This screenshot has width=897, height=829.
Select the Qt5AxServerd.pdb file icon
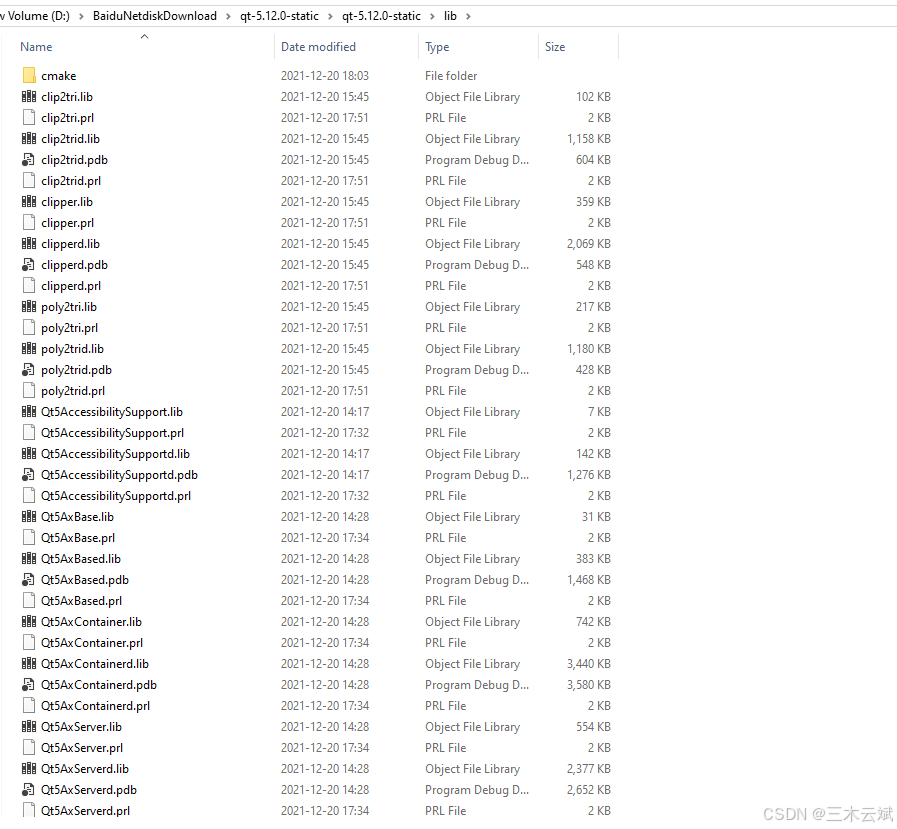coord(29,790)
